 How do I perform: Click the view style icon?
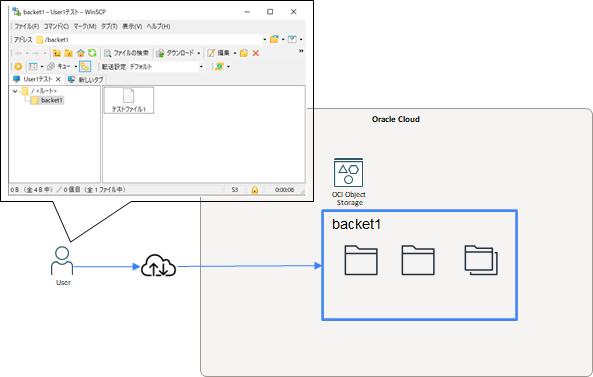click(x=33, y=67)
